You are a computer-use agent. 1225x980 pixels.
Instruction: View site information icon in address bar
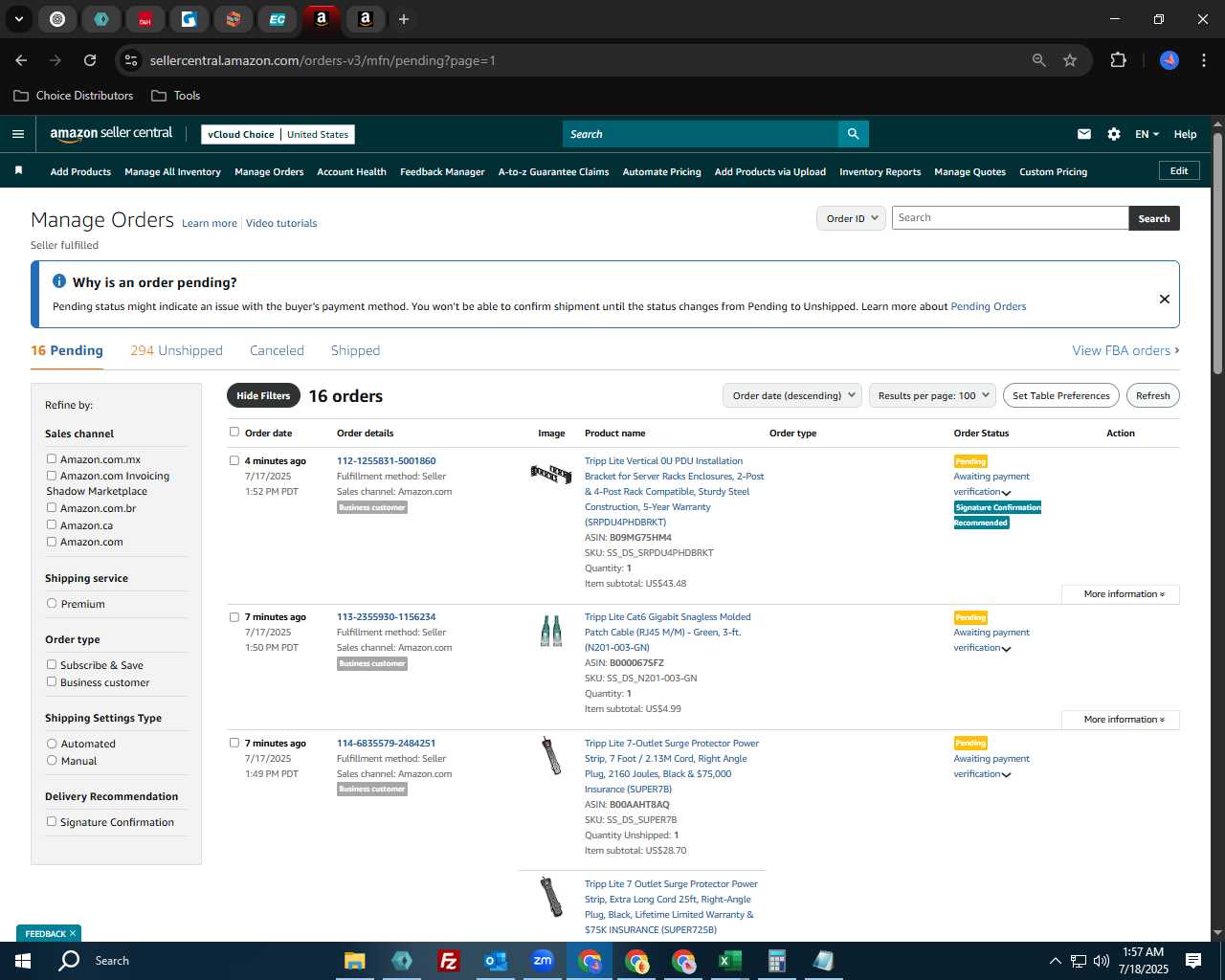click(x=131, y=60)
